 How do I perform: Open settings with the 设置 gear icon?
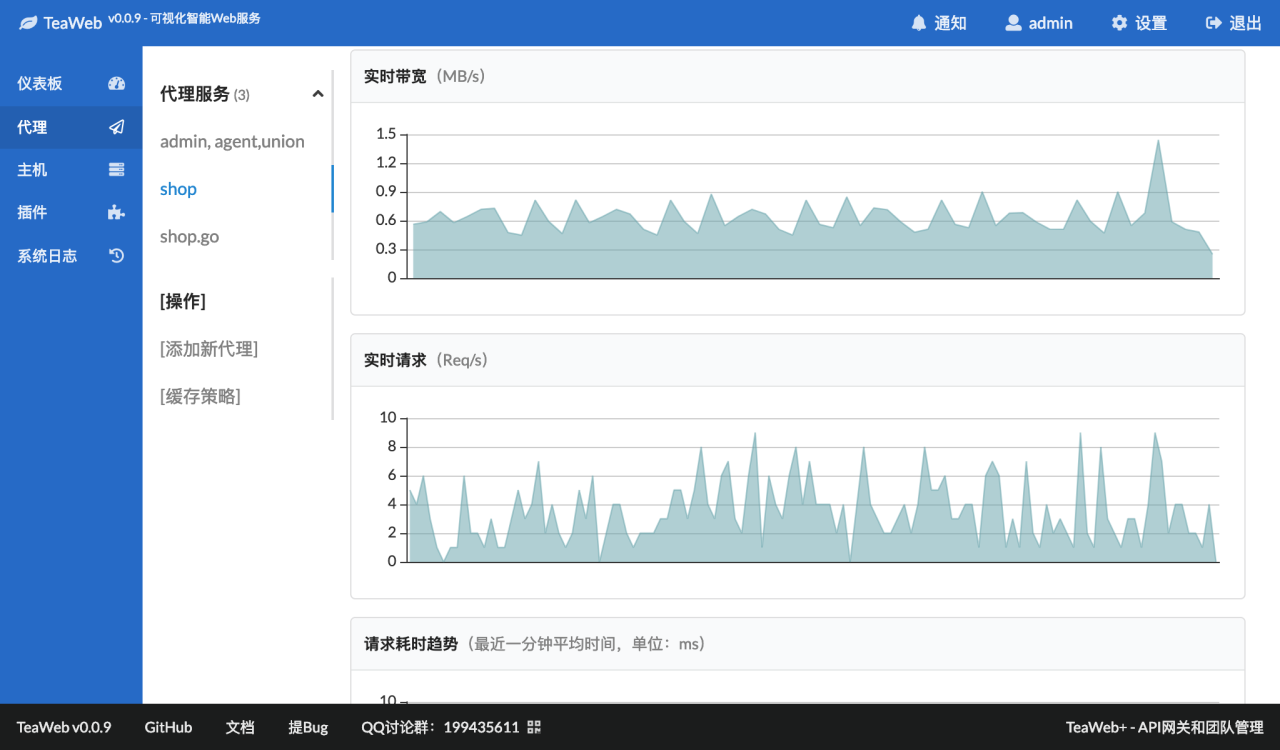click(1118, 22)
